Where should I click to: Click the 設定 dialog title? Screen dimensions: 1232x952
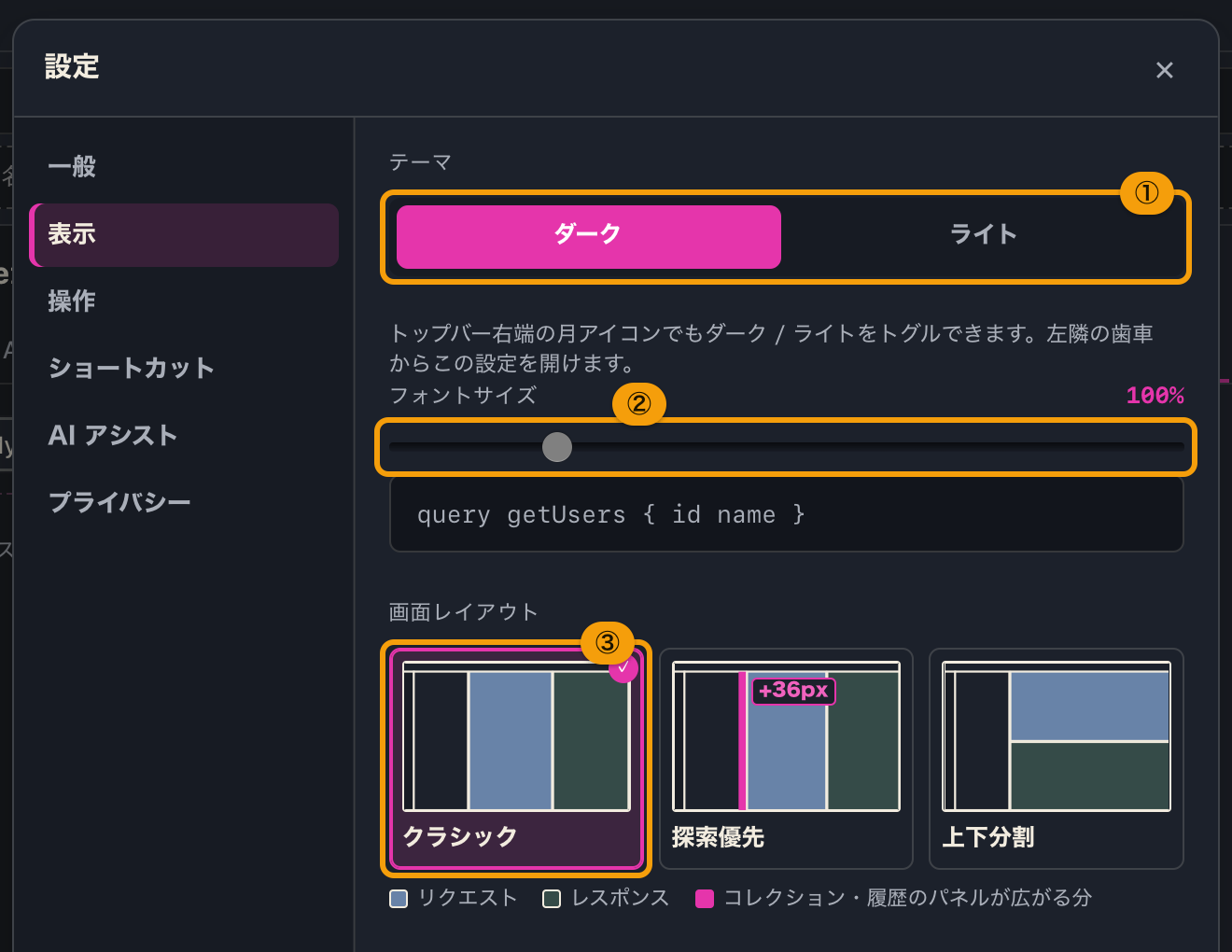[x=72, y=67]
